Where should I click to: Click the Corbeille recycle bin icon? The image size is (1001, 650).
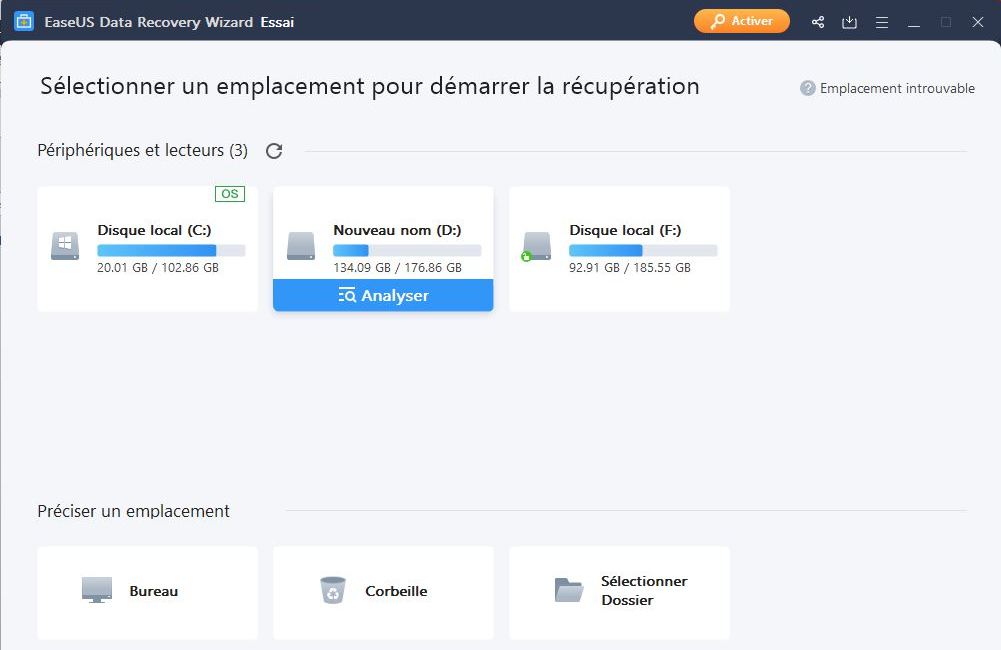click(x=333, y=590)
